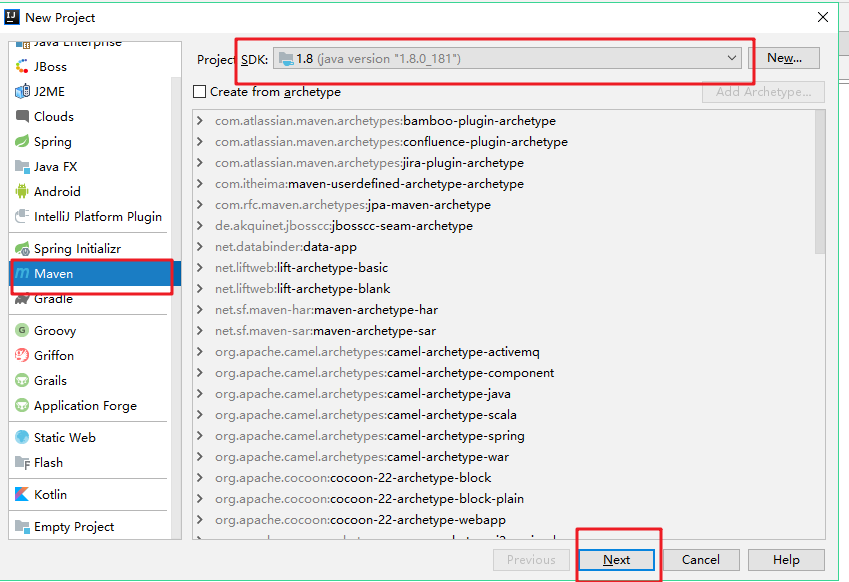Close the New Project dialog
The width and height of the screenshot is (849, 582).
823,17
